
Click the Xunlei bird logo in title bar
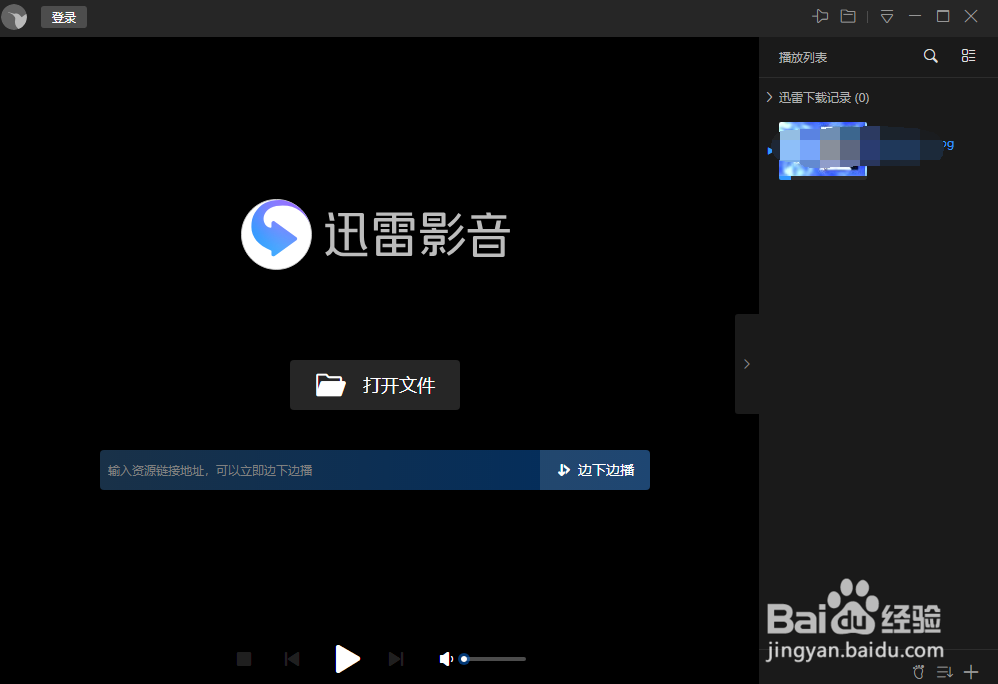[15, 17]
